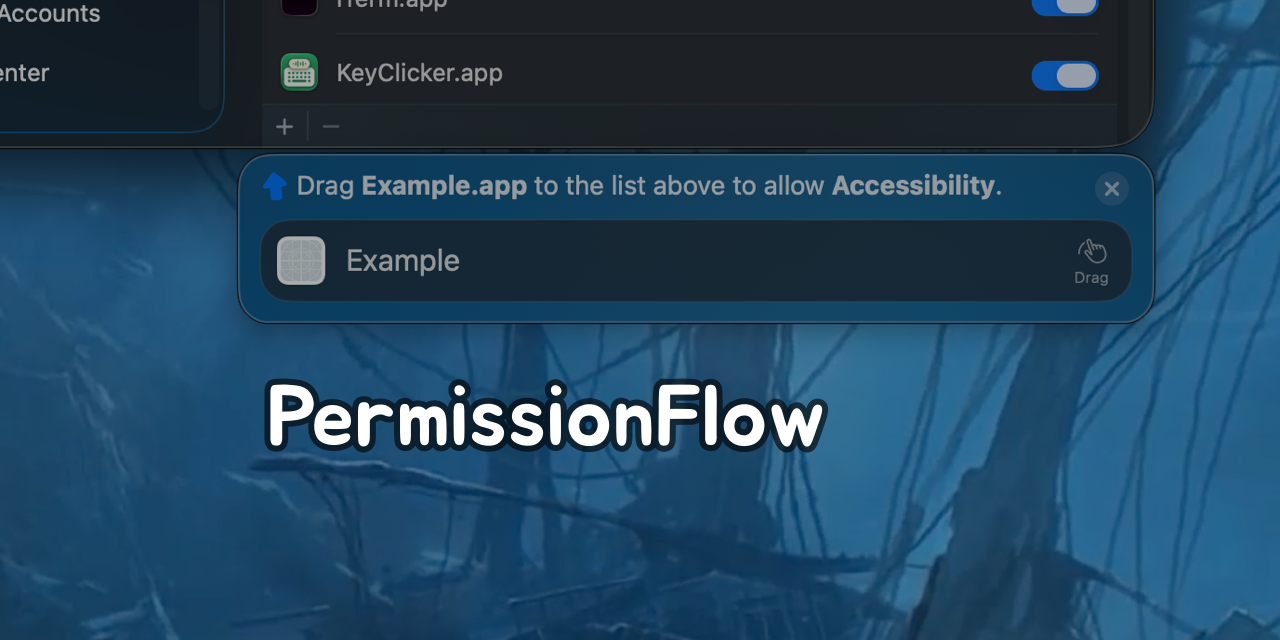Click the iTerm.app icon in the list

click(x=298, y=5)
